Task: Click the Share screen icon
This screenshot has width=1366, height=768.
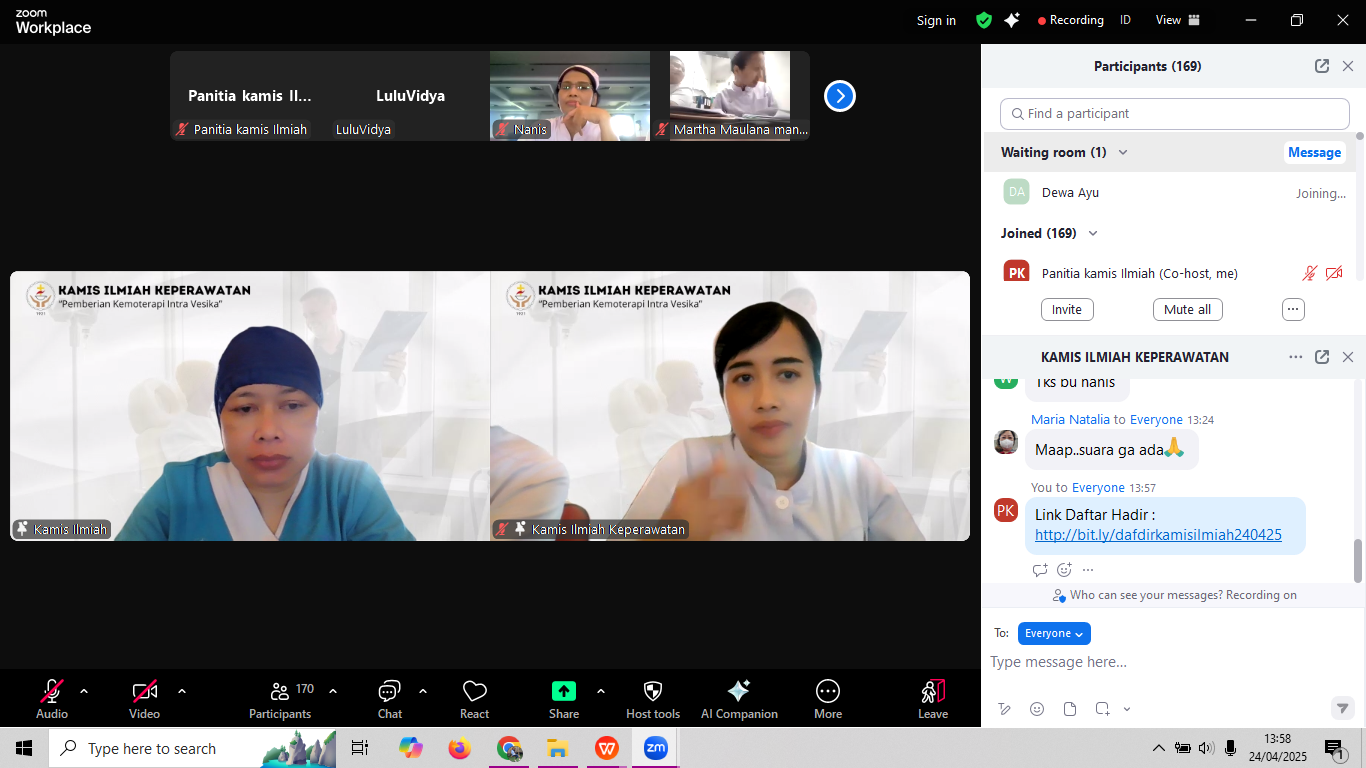Action: (564, 691)
